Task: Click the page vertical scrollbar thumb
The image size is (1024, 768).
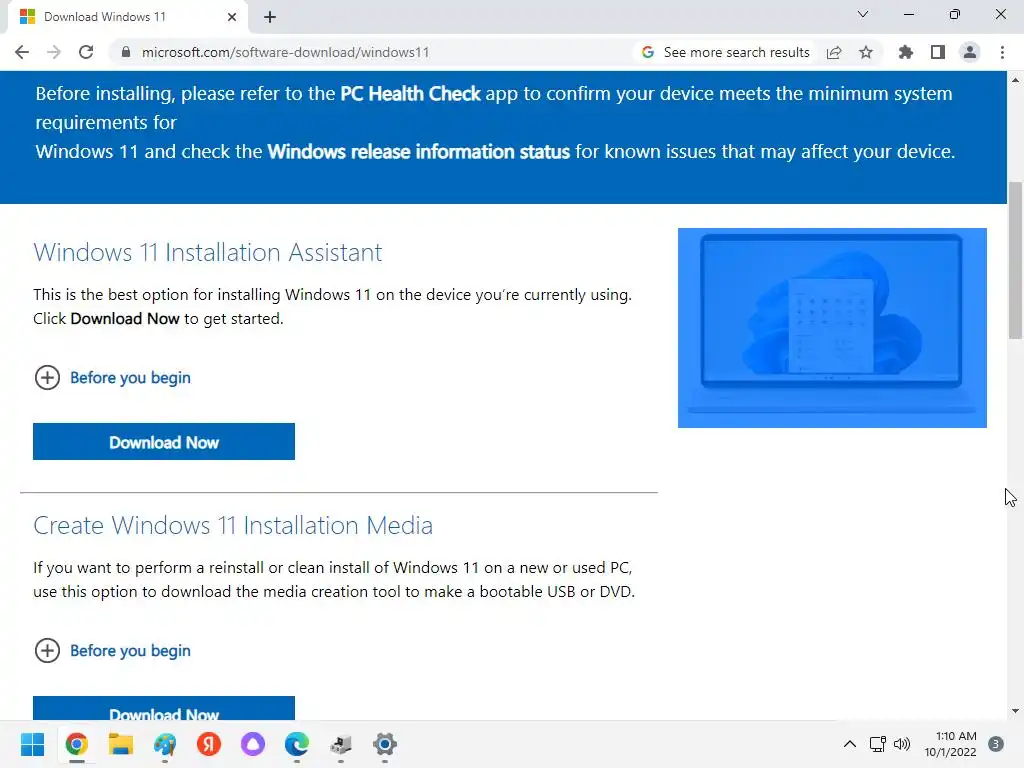Action: pyautogui.click(x=1015, y=260)
